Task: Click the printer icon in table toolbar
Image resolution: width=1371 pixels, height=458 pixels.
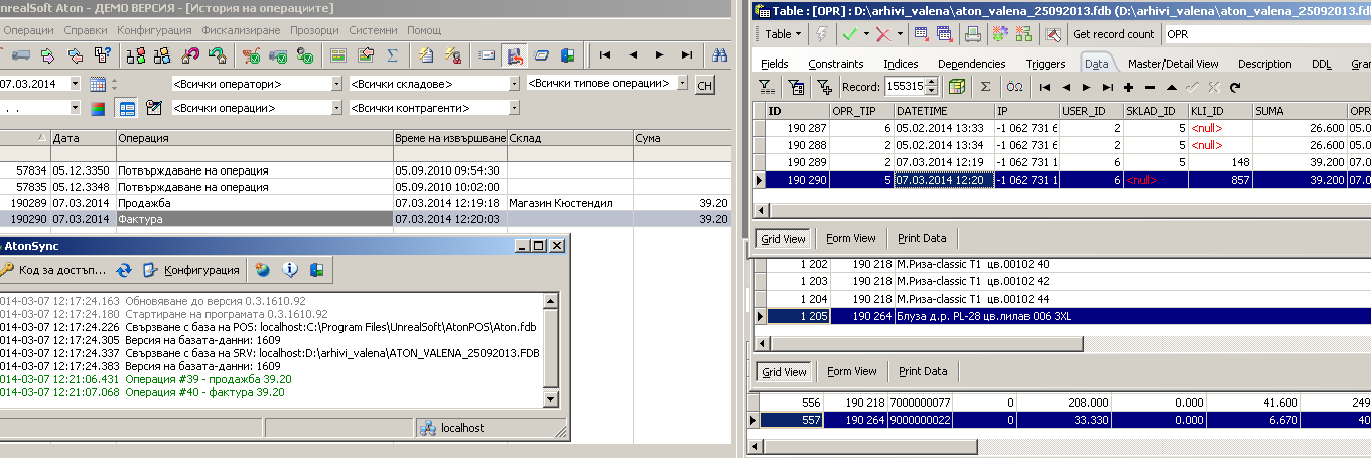Action: click(971, 34)
